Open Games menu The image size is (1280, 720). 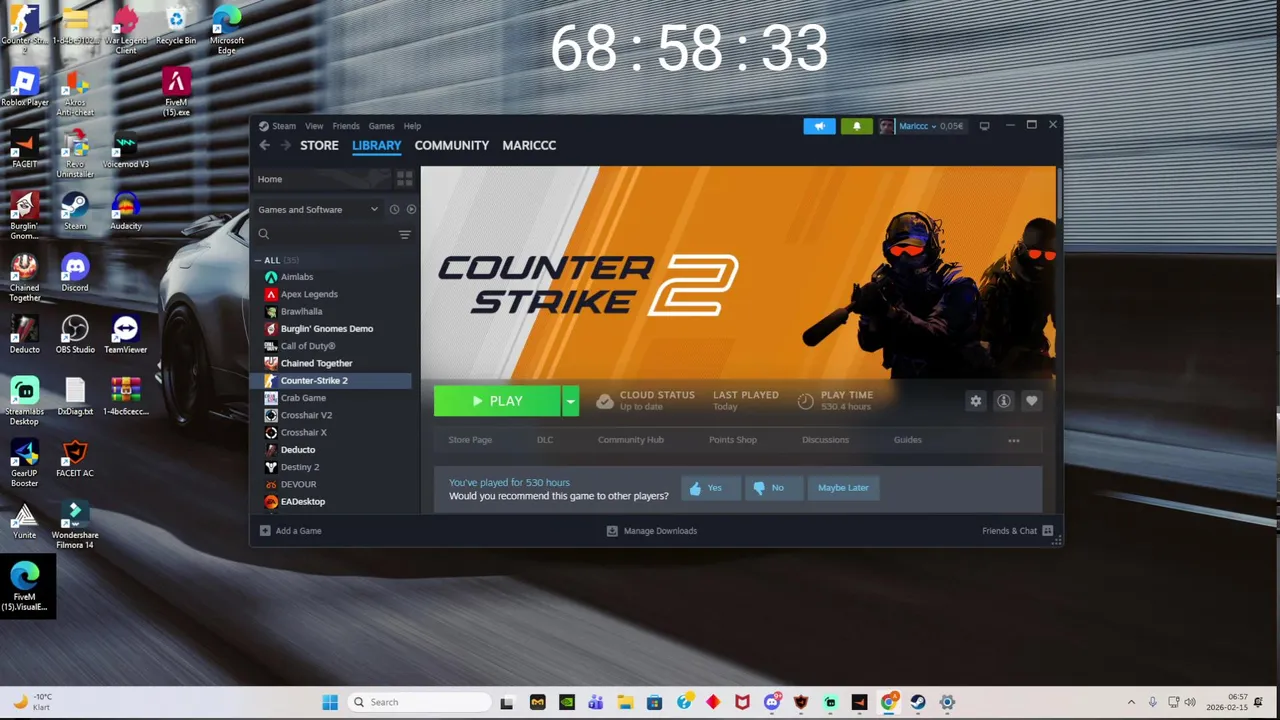381,126
